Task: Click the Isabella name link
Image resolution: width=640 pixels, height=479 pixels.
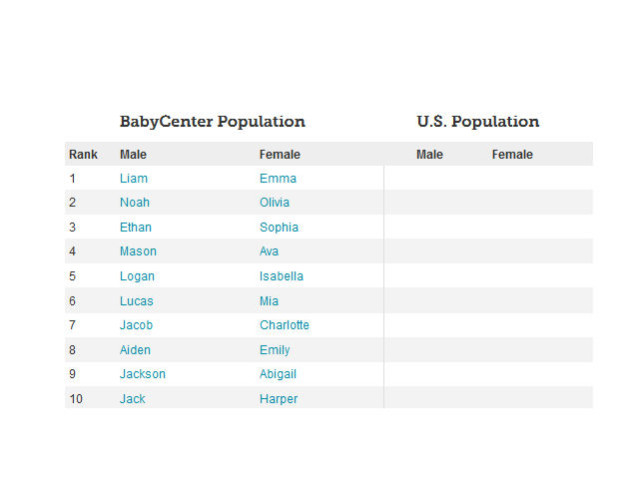Action: pos(281,276)
